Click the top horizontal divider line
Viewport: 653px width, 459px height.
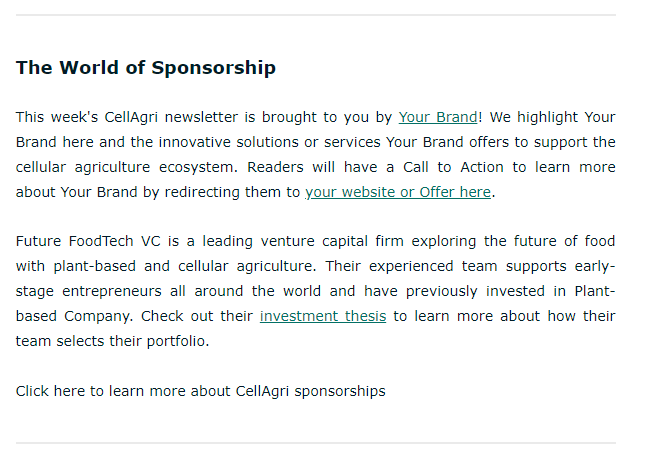click(x=316, y=15)
